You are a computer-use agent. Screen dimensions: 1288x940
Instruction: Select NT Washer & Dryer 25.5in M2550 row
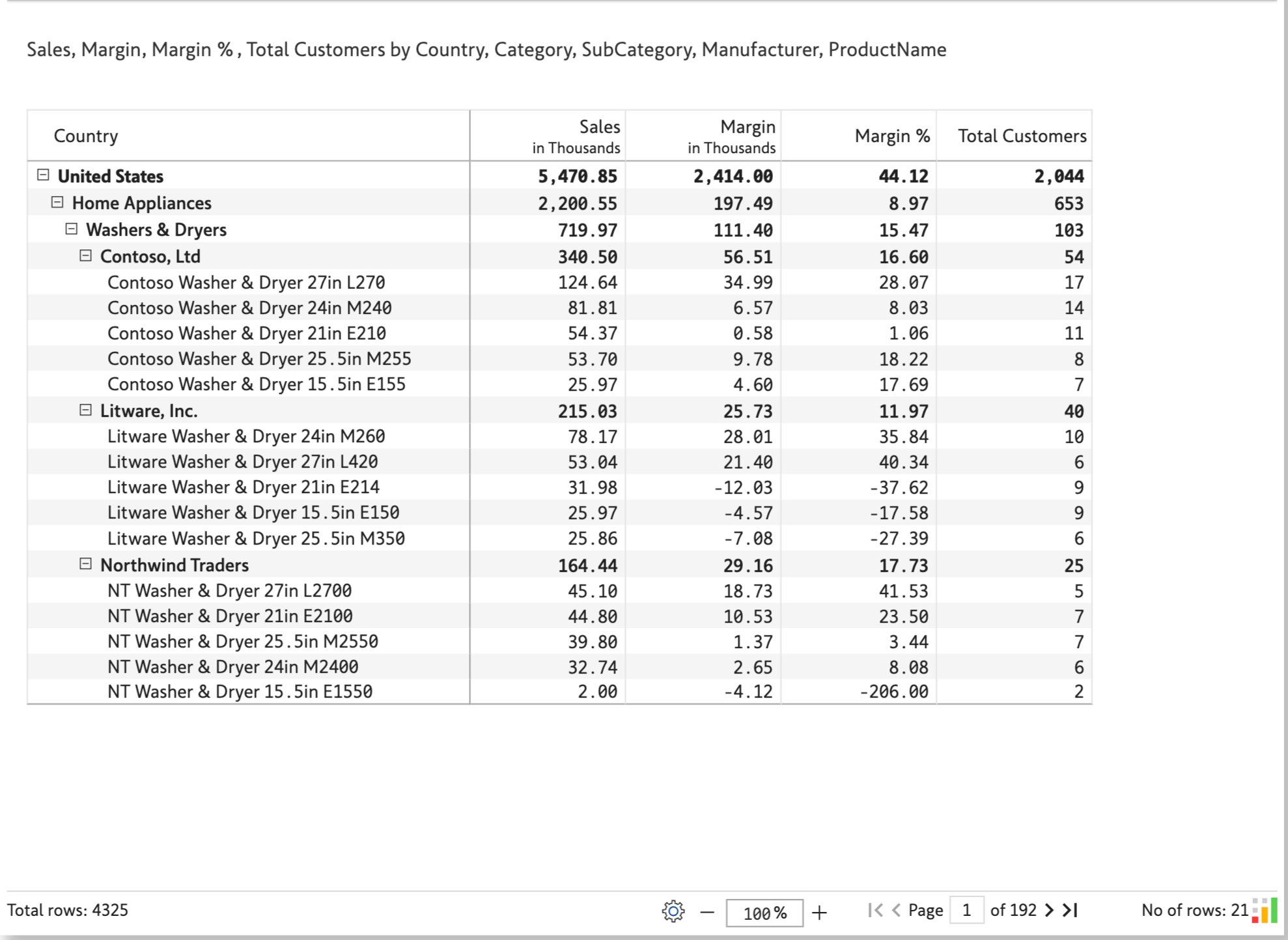(x=559, y=641)
